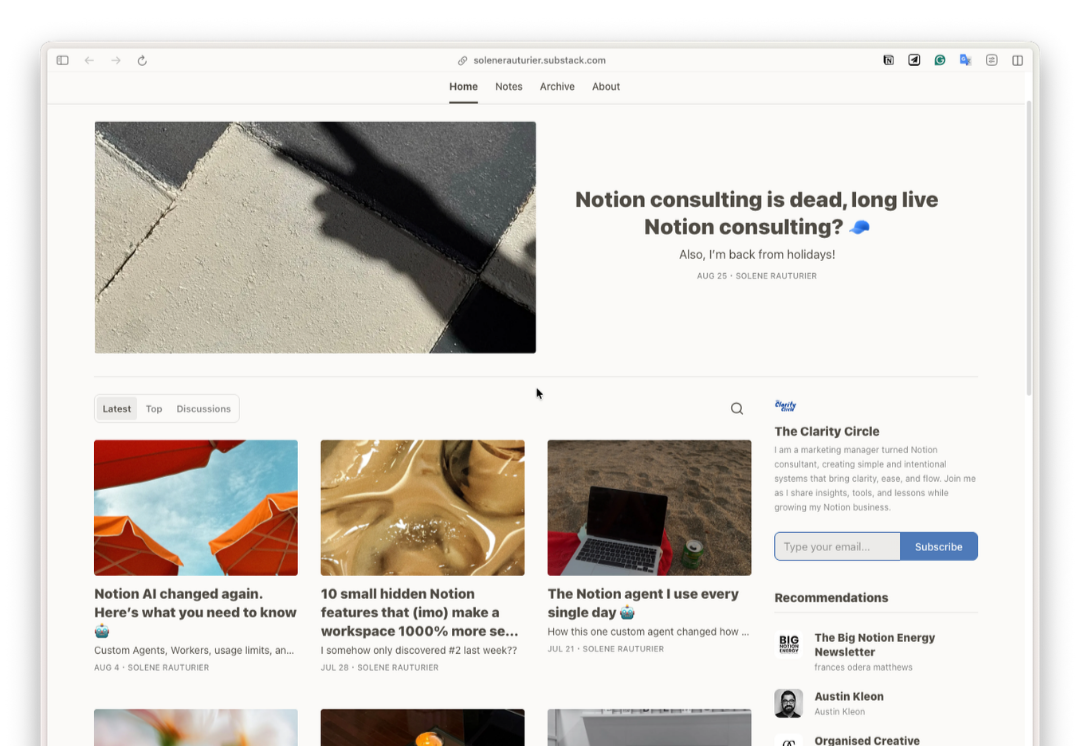1080x746 pixels.
Task: Click the 'frances odera matthews' author name
Action: (x=863, y=667)
